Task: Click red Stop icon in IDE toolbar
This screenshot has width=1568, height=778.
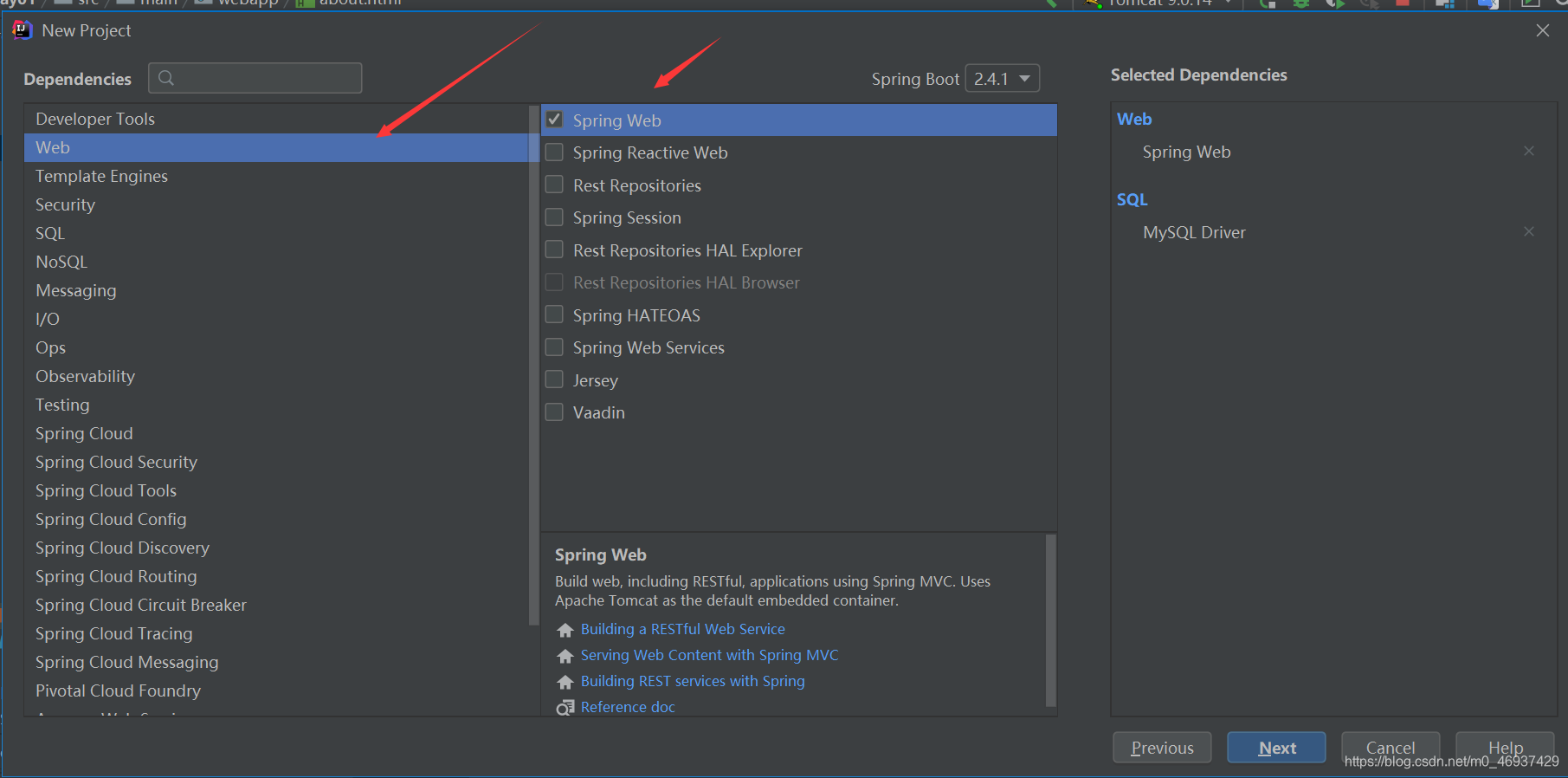Action: (x=1402, y=3)
